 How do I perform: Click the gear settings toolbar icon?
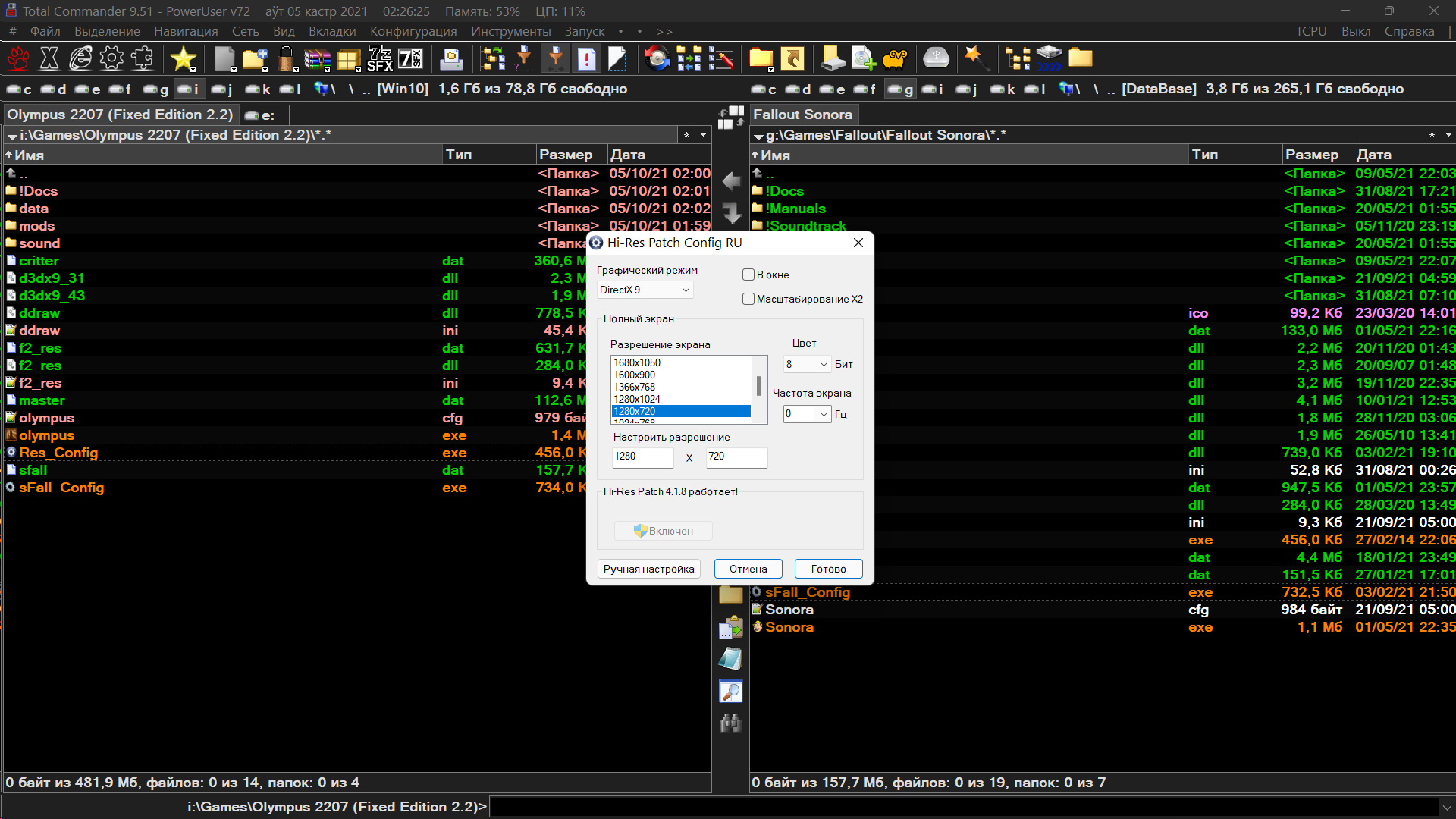pos(111,58)
